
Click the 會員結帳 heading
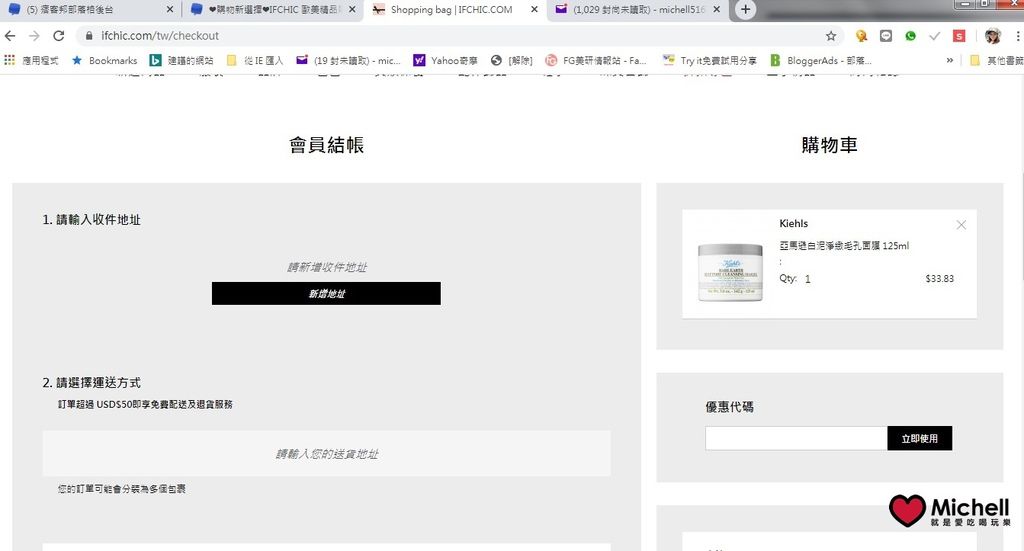click(x=327, y=145)
